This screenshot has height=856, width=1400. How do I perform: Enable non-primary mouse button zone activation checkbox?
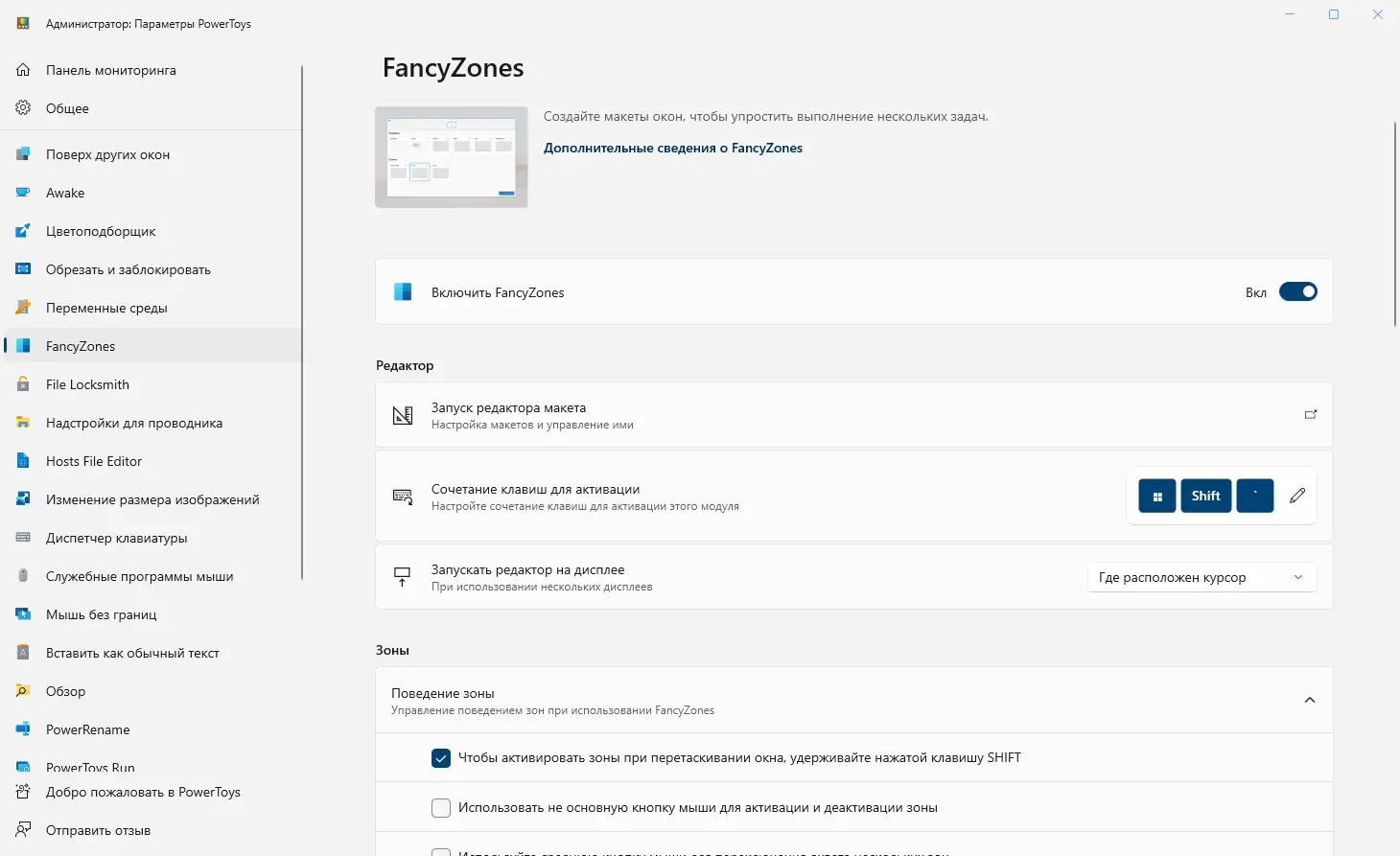(441, 808)
